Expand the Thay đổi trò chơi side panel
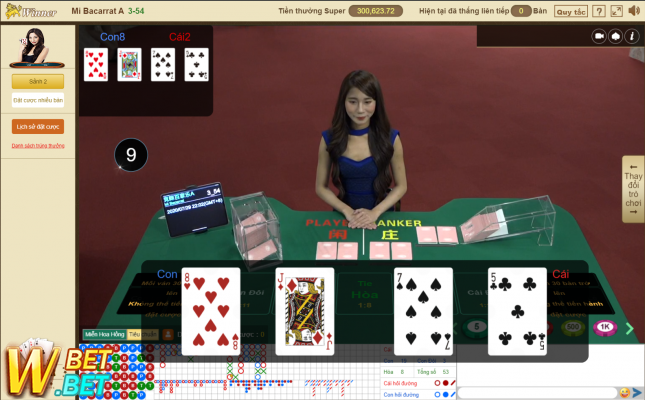 [633, 189]
